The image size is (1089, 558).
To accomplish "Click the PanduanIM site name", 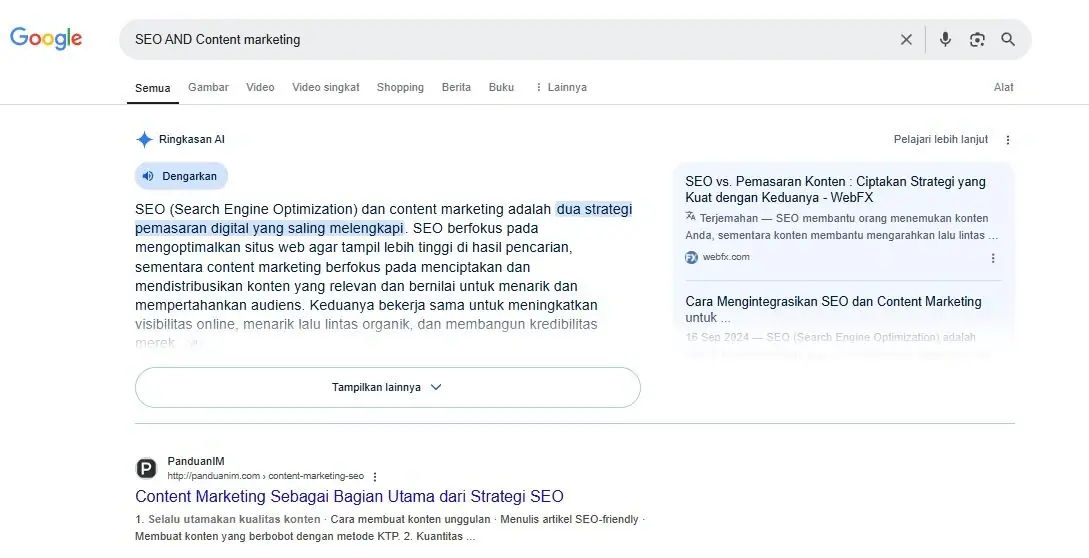I will (x=196, y=461).
